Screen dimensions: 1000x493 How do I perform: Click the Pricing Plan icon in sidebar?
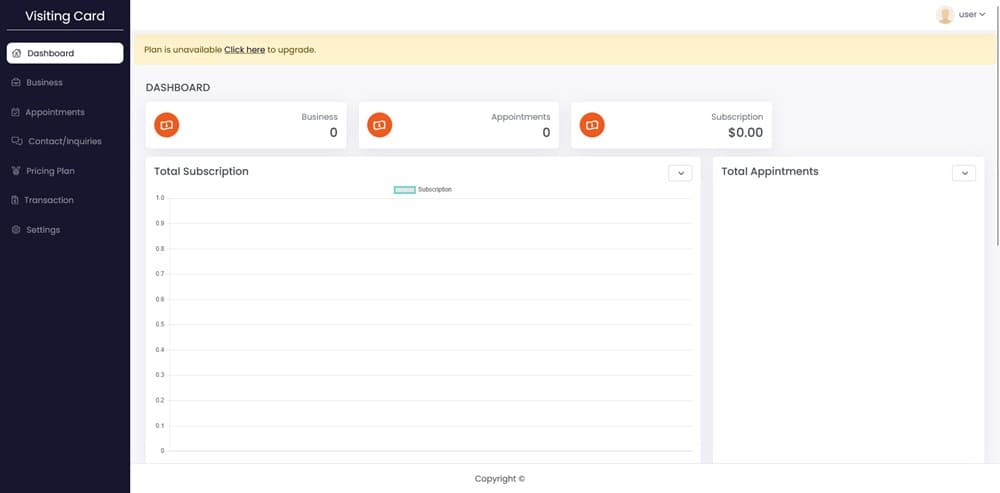[16, 171]
